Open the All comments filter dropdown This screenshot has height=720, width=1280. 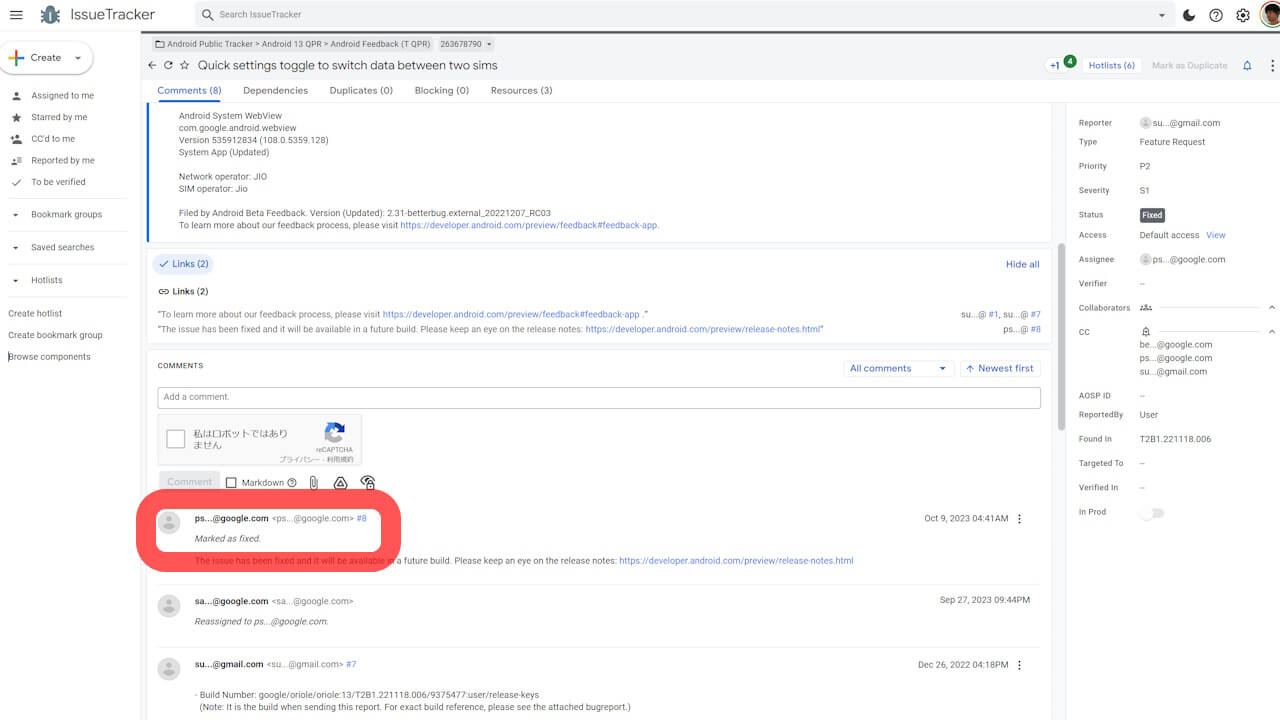coord(897,369)
